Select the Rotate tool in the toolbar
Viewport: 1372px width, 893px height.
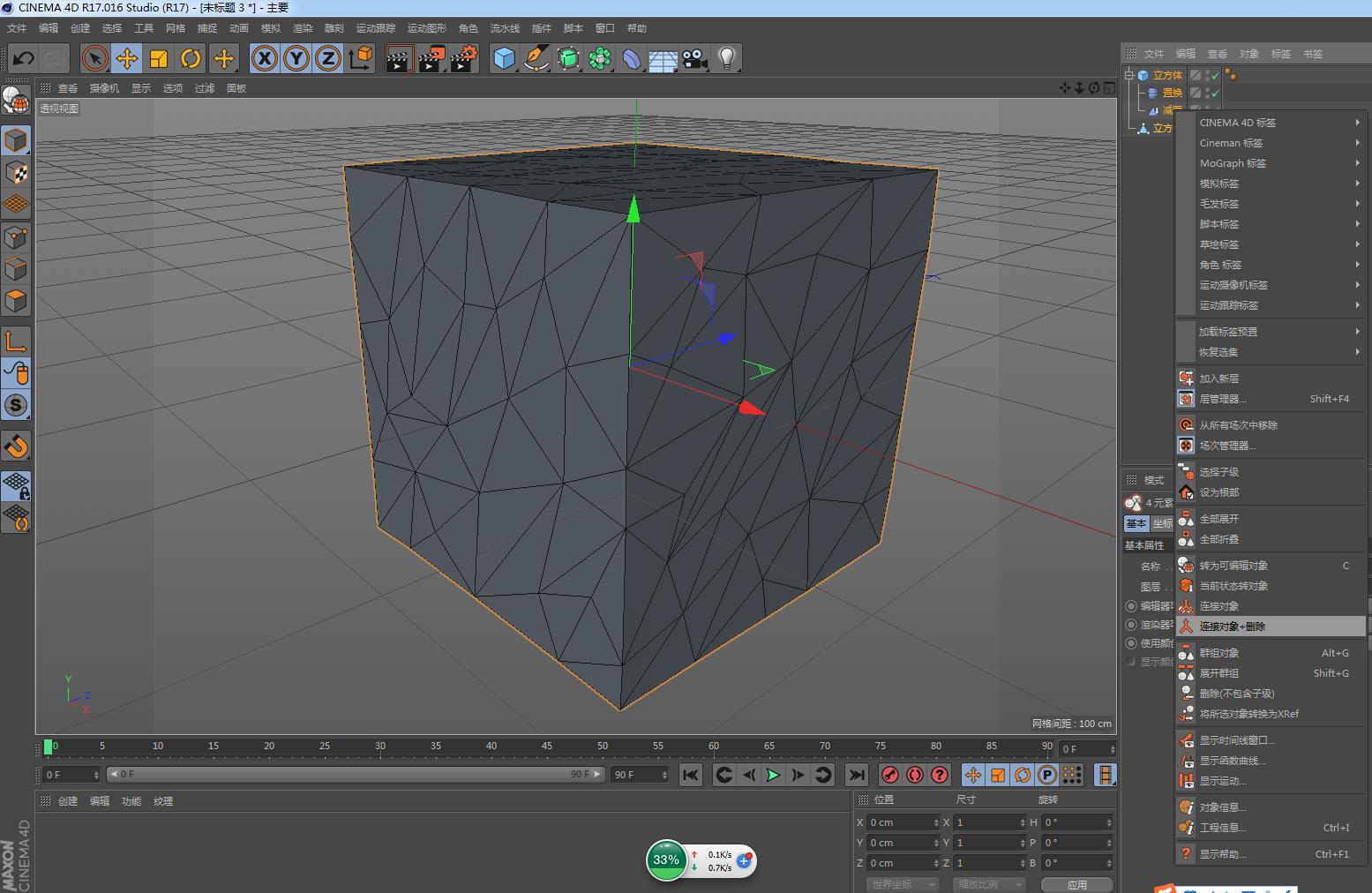tap(191, 58)
